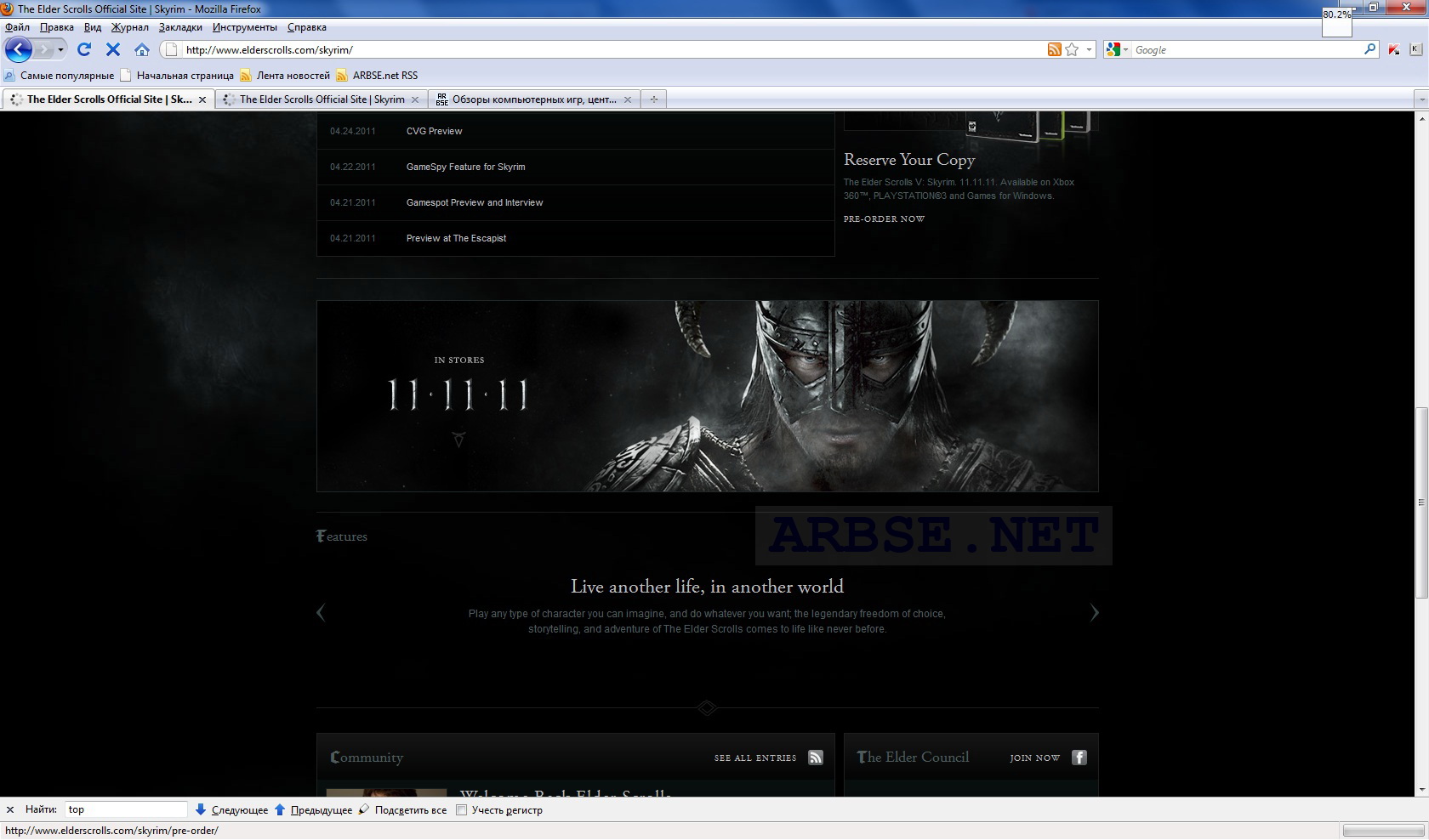Click the 04.24.2011 date entry

(x=353, y=131)
